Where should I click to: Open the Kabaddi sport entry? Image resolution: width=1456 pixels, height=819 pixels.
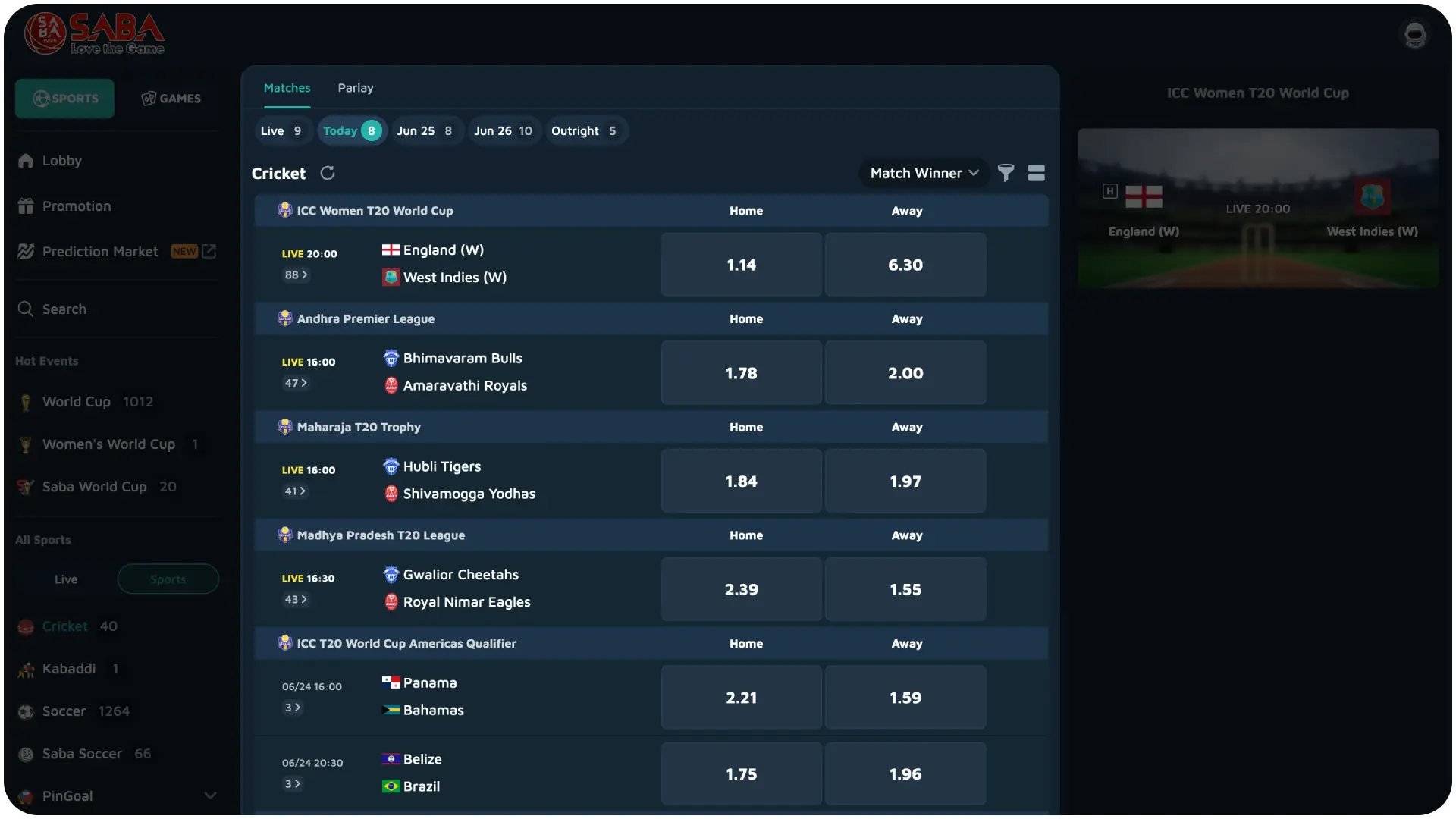click(118, 669)
